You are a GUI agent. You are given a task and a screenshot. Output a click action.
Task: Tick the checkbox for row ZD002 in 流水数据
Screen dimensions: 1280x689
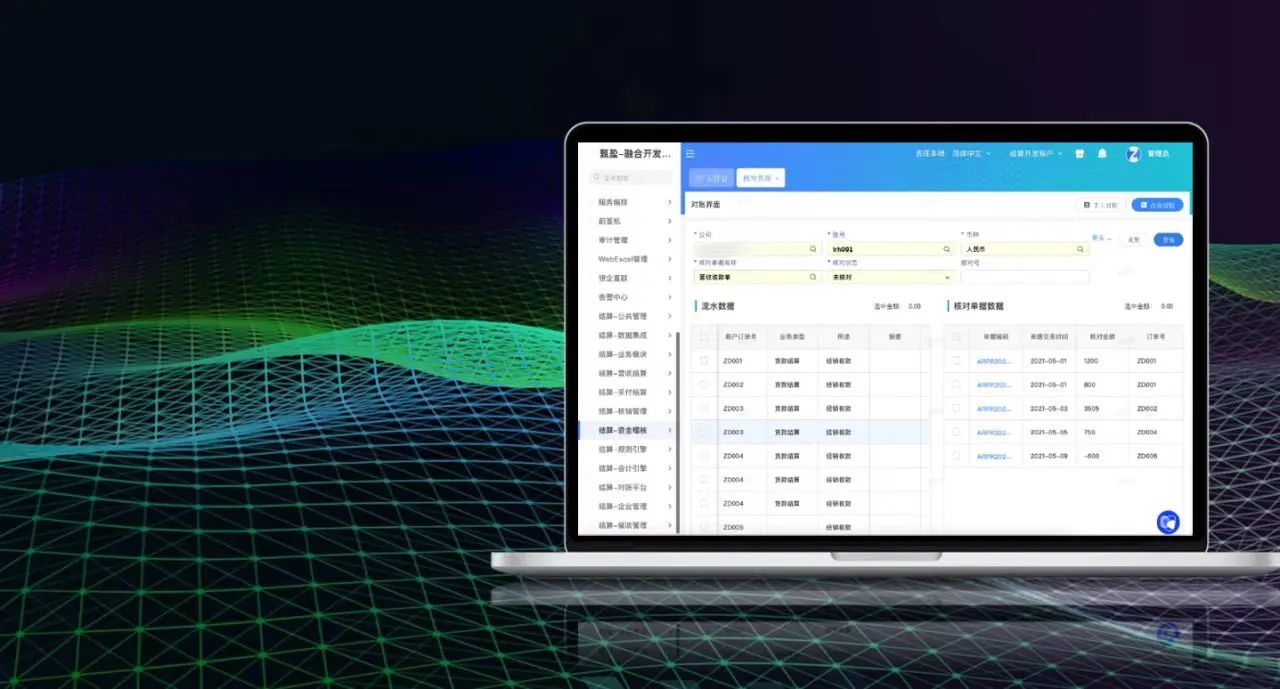[x=704, y=384]
